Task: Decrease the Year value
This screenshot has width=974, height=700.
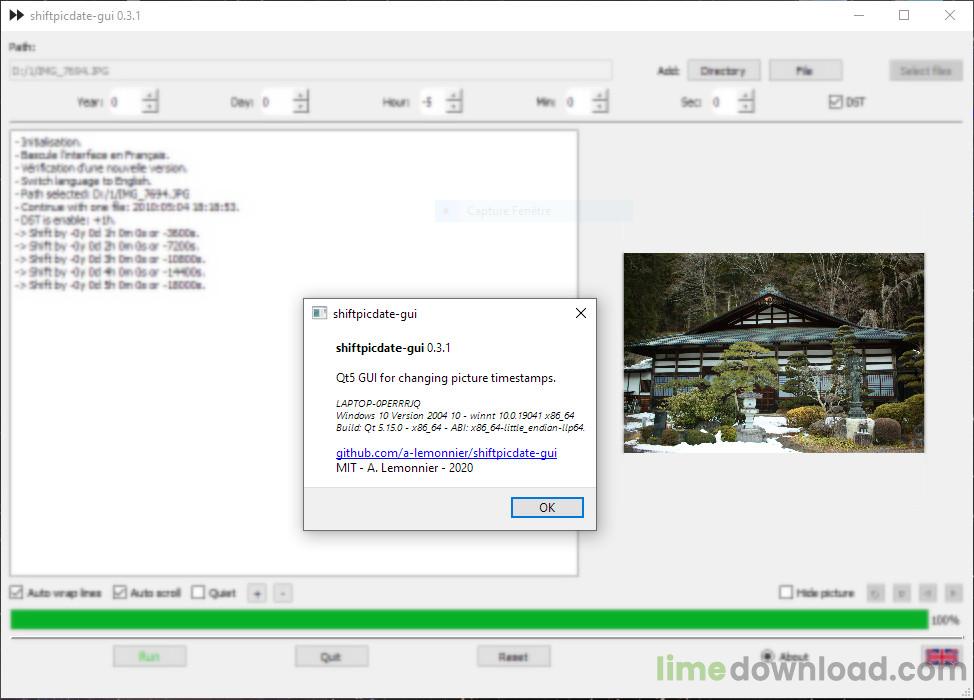Action: point(150,107)
